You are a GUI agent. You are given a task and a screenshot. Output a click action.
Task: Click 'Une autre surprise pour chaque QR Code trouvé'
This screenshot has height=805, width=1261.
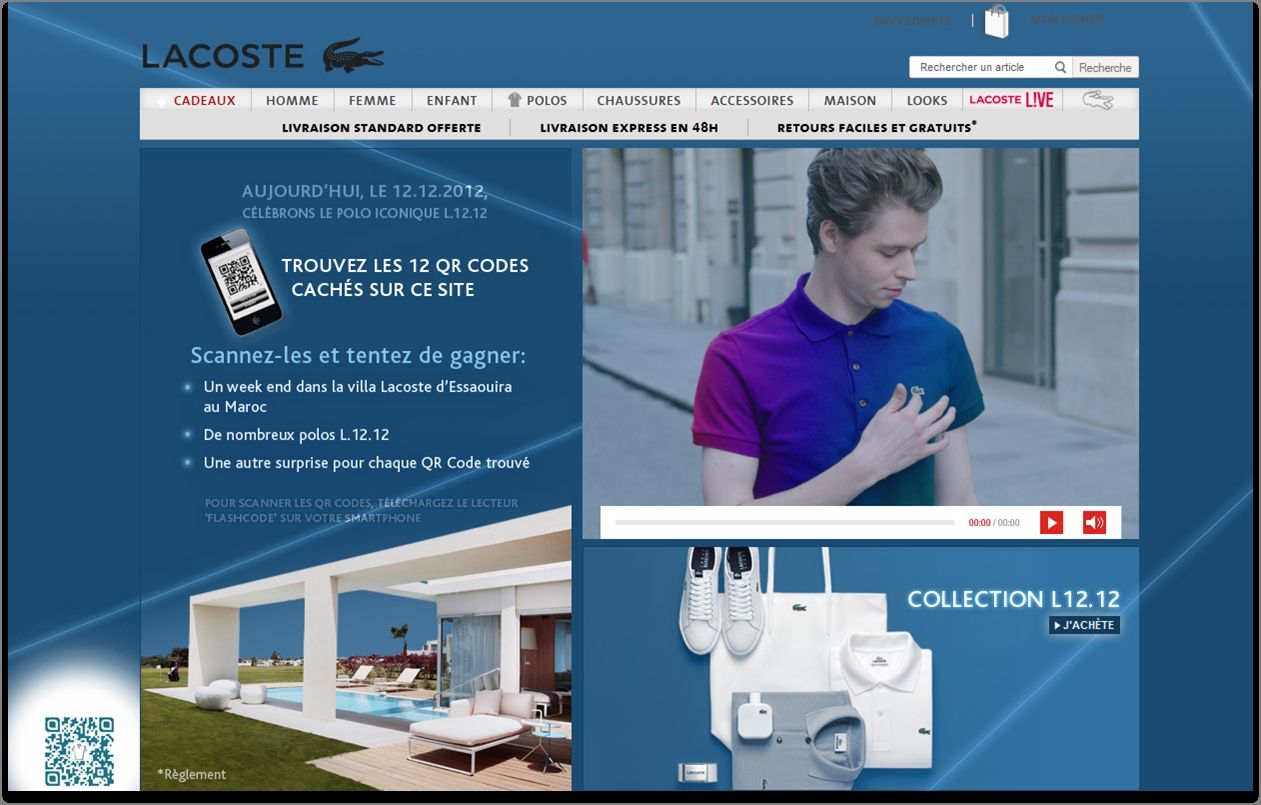click(366, 463)
